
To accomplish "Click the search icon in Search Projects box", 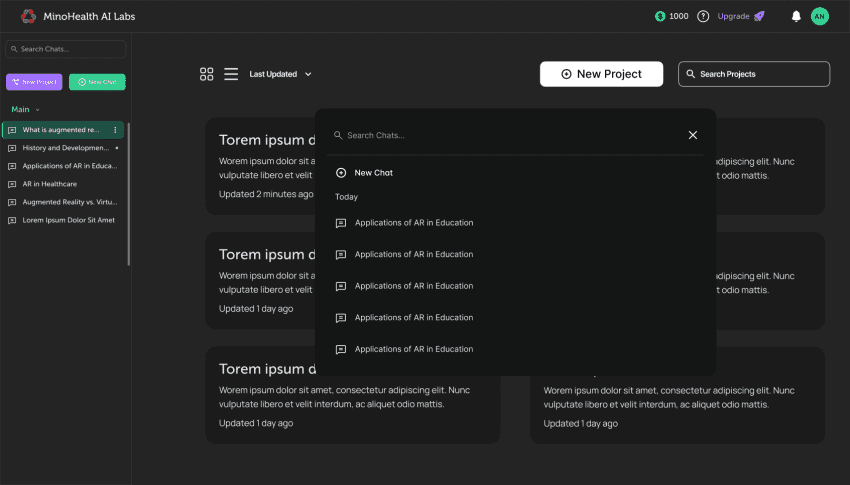I will [x=691, y=74].
